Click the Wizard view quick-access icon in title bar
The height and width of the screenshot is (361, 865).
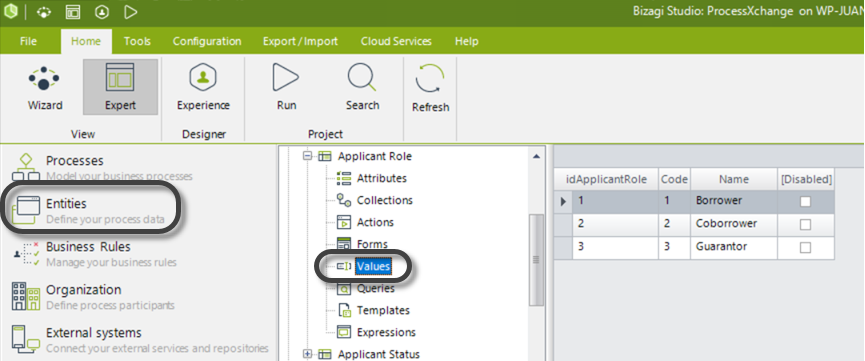[45, 12]
